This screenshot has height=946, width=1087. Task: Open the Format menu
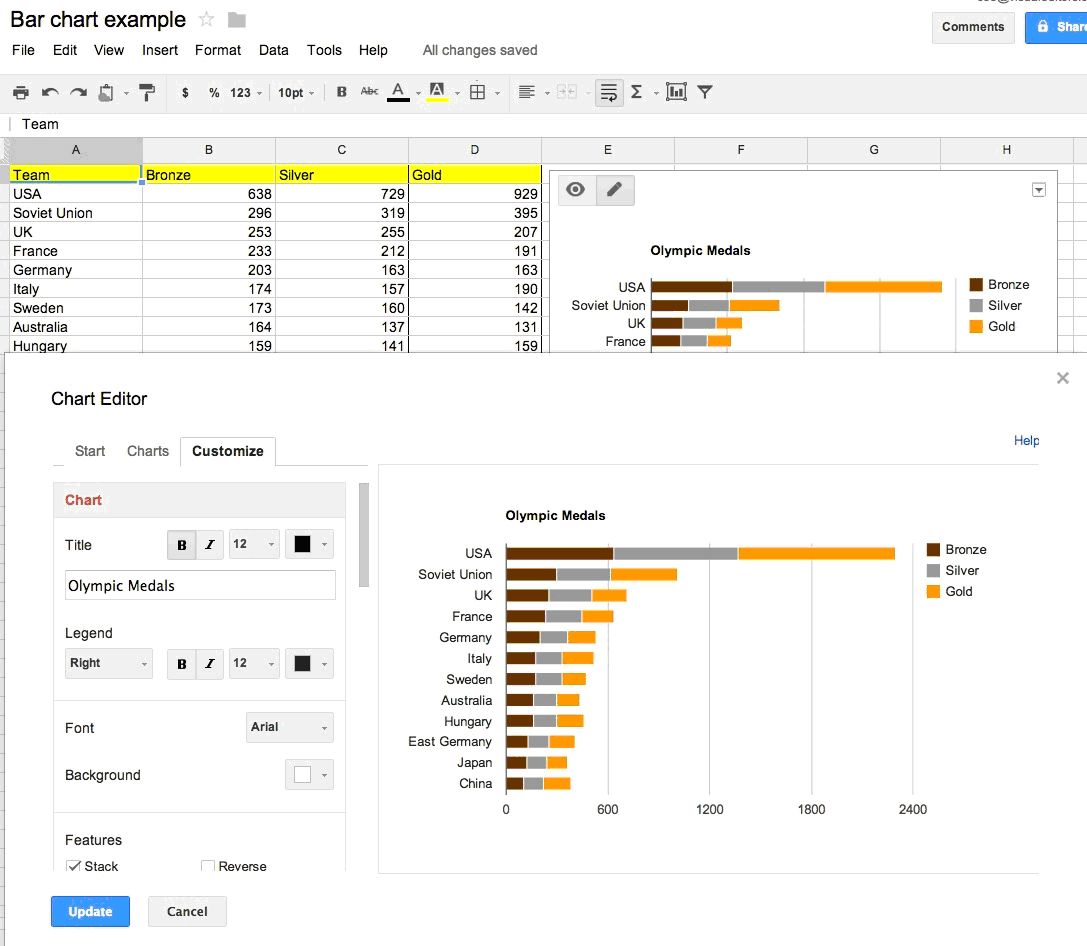pyautogui.click(x=218, y=50)
